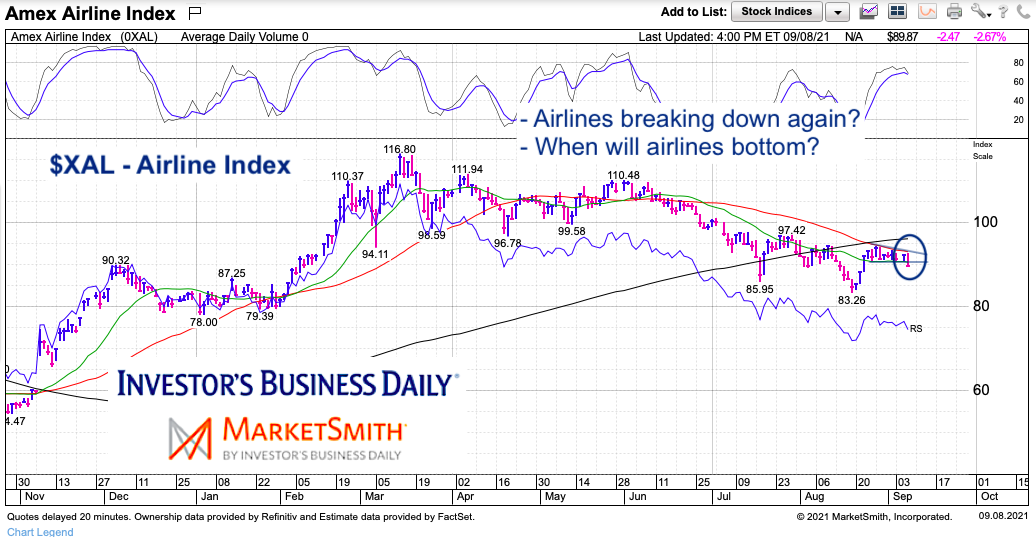Click the $89.87 last price value
This screenshot has height=537, width=1036.
(902, 37)
